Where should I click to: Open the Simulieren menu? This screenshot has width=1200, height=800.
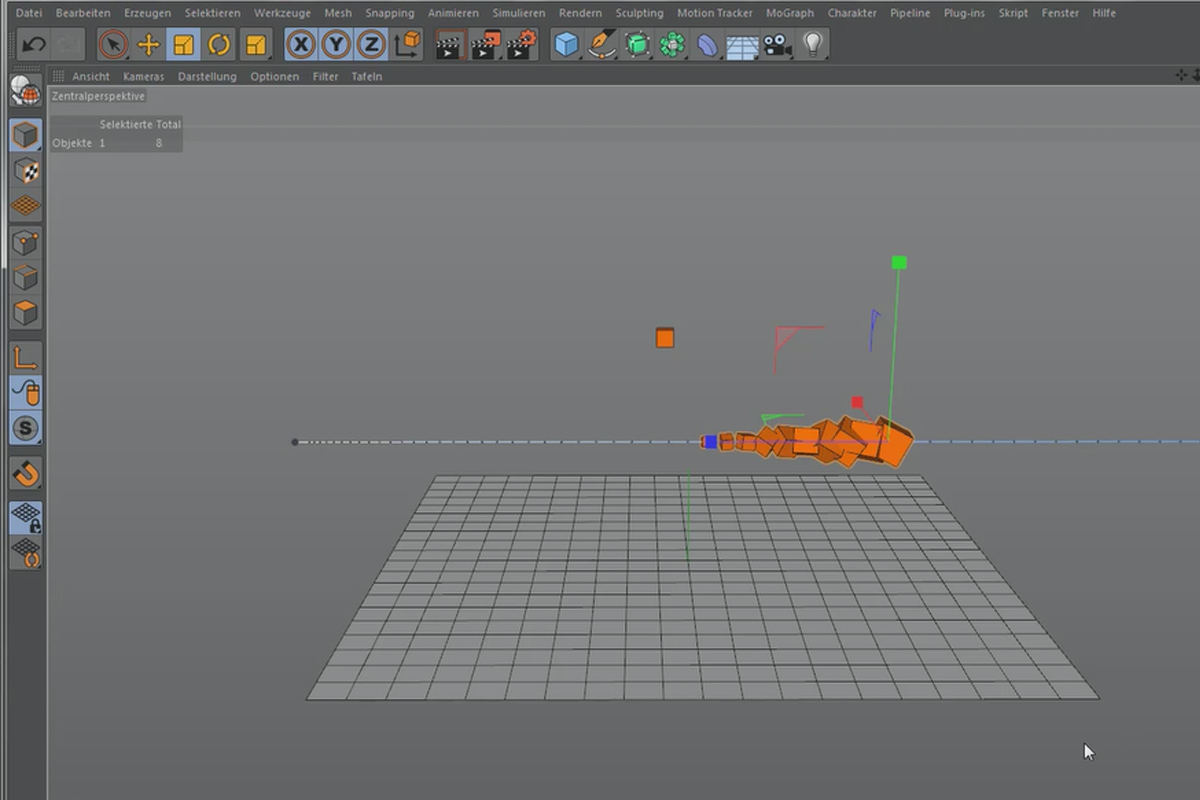[518, 13]
